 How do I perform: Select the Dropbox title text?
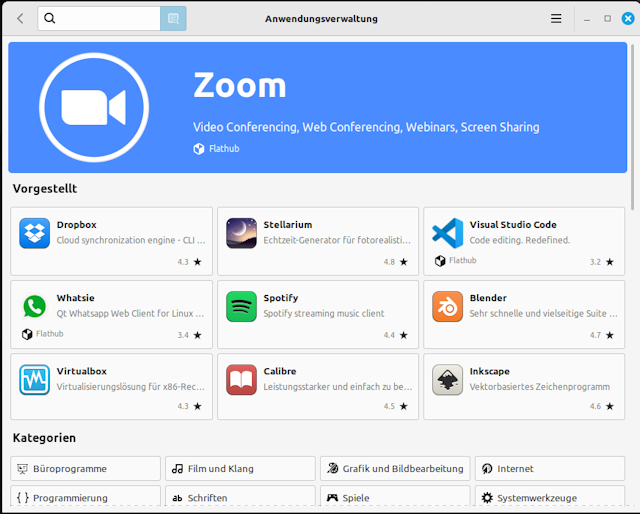click(x=77, y=225)
